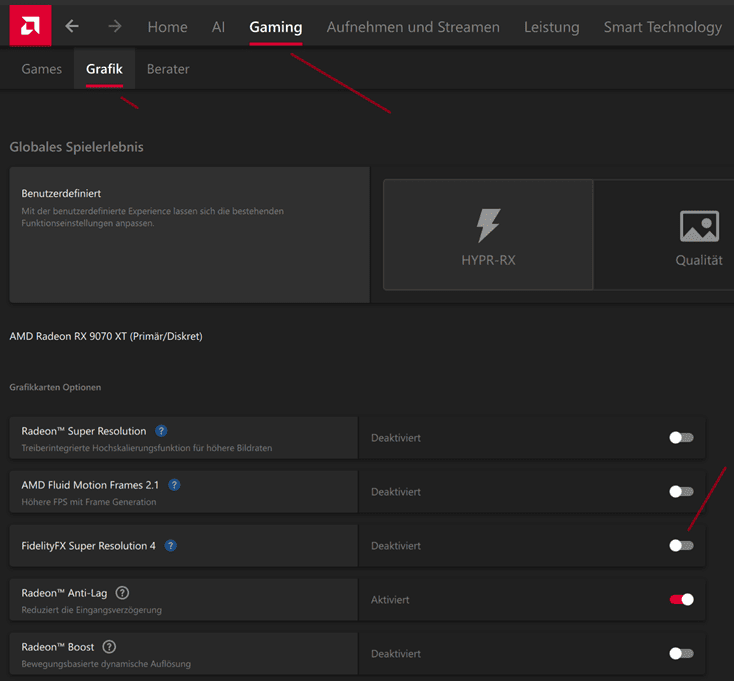Go forward with the right arrow
Screen dimensions: 734x681
pyautogui.click(x=115, y=26)
